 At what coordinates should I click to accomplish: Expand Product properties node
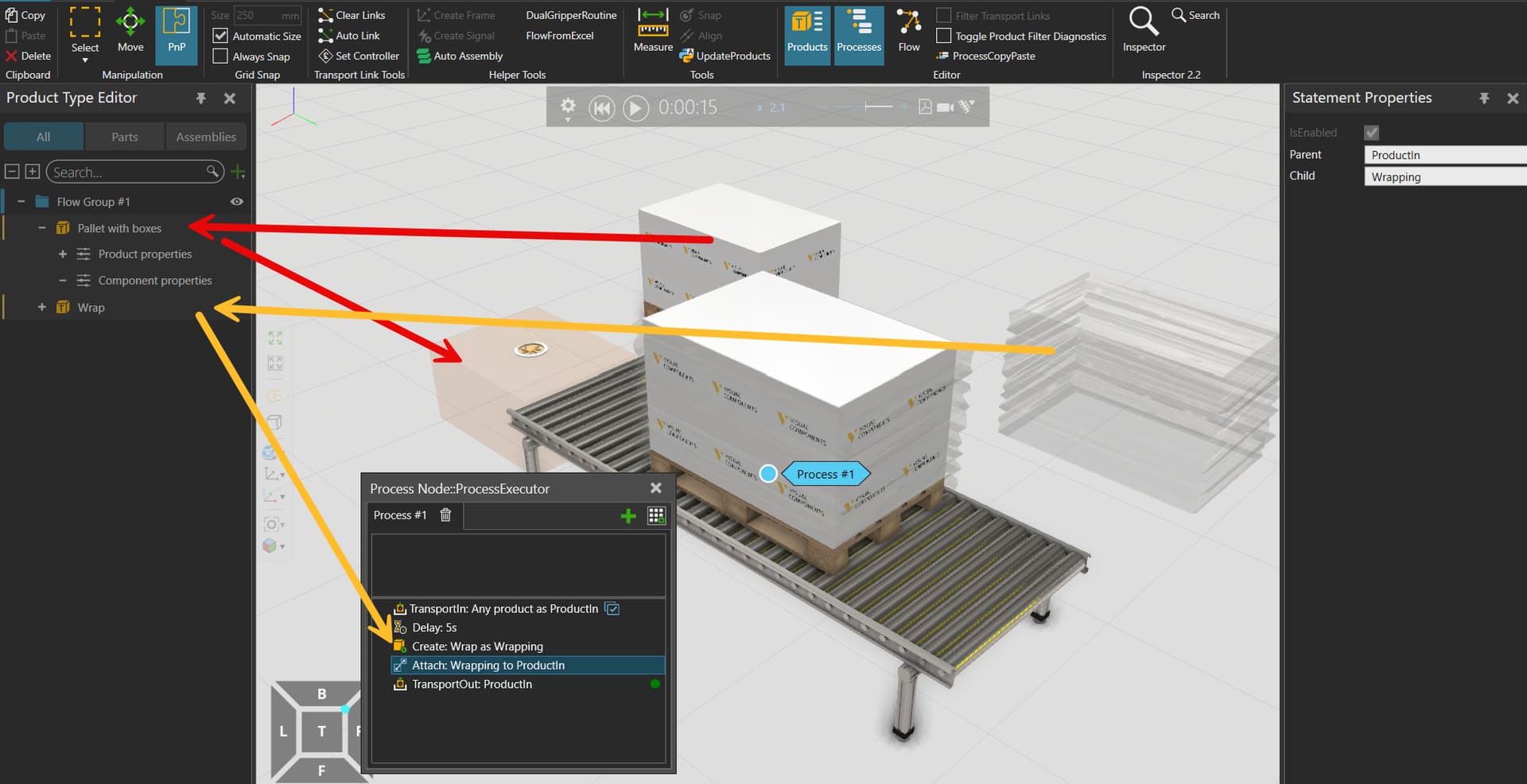(x=63, y=254)
